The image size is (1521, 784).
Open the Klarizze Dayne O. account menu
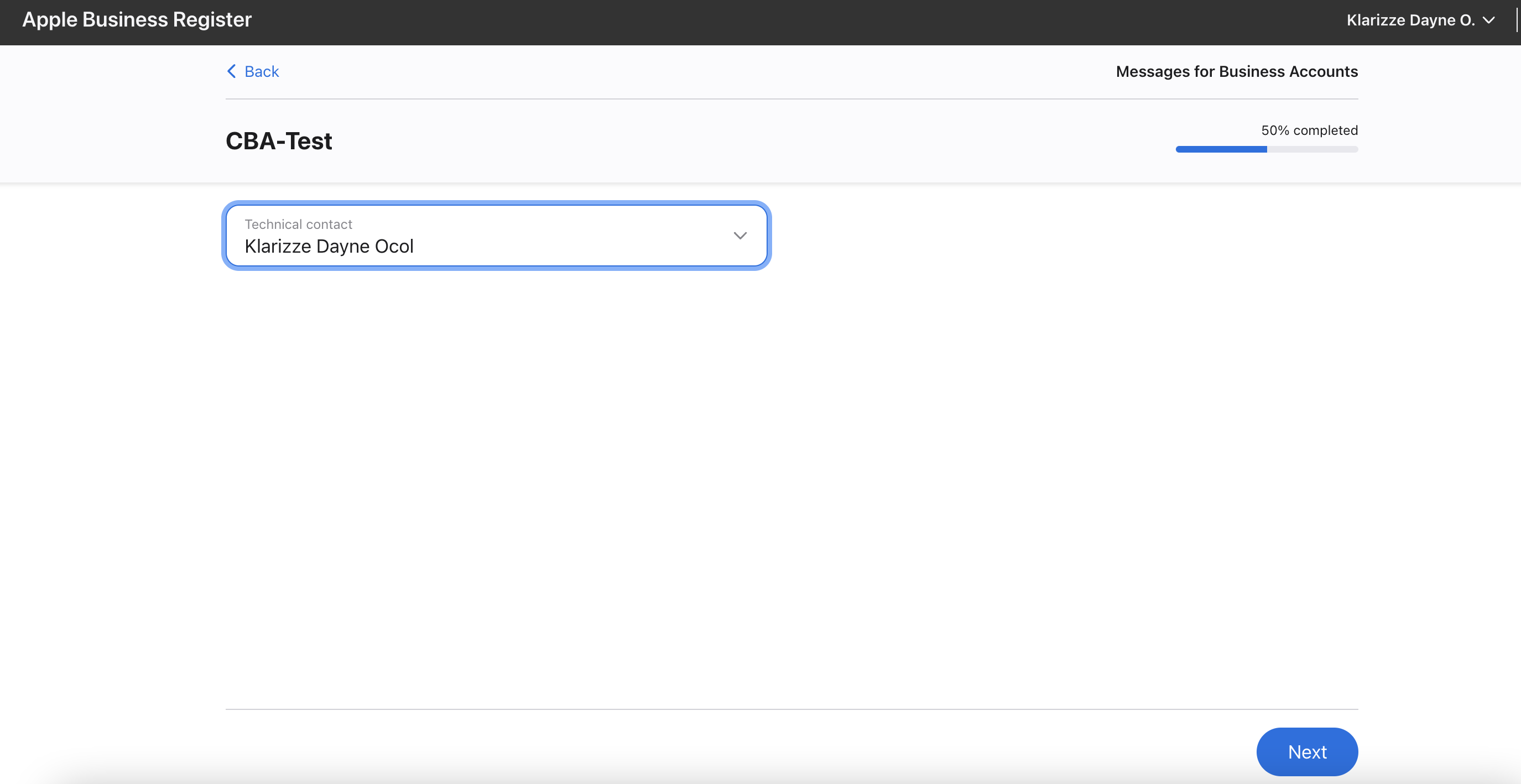coord(1421,20)
